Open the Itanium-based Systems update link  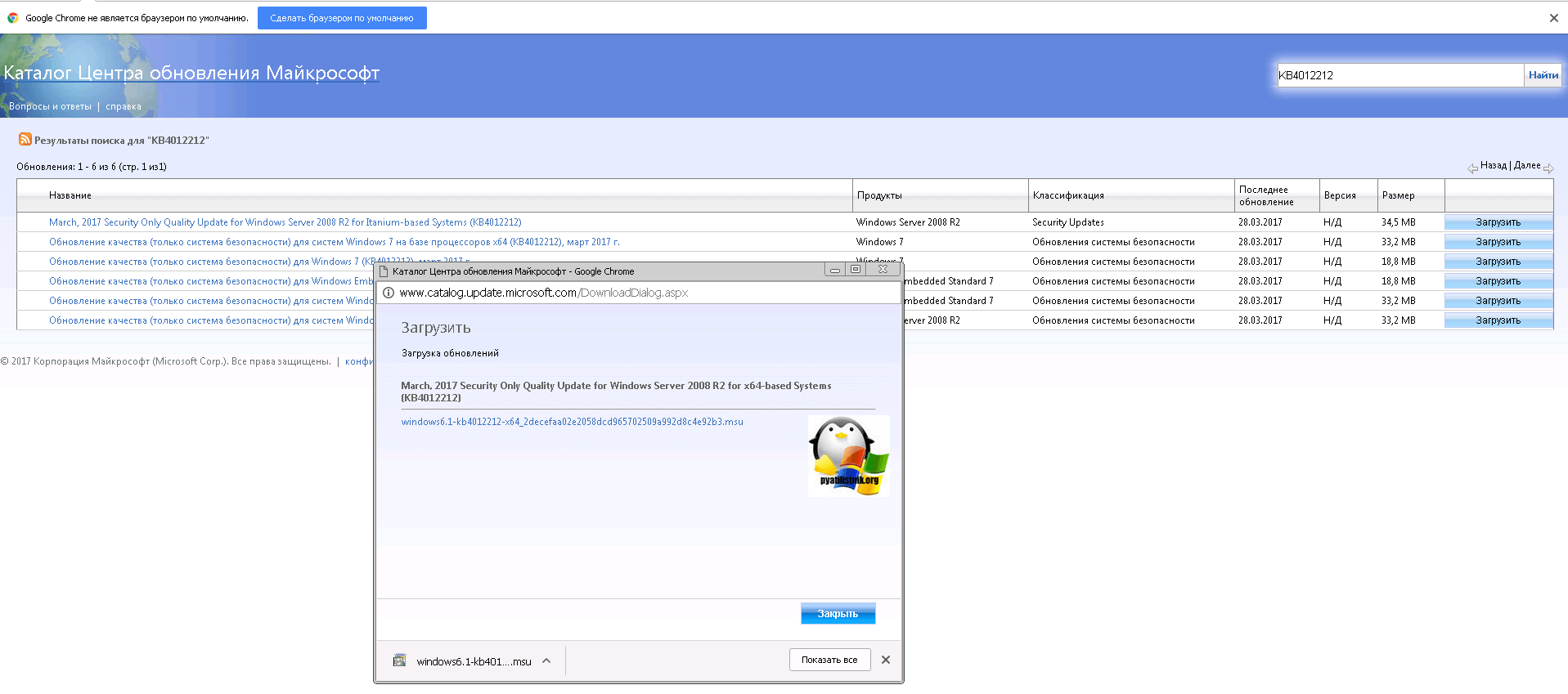pos(285,222)
